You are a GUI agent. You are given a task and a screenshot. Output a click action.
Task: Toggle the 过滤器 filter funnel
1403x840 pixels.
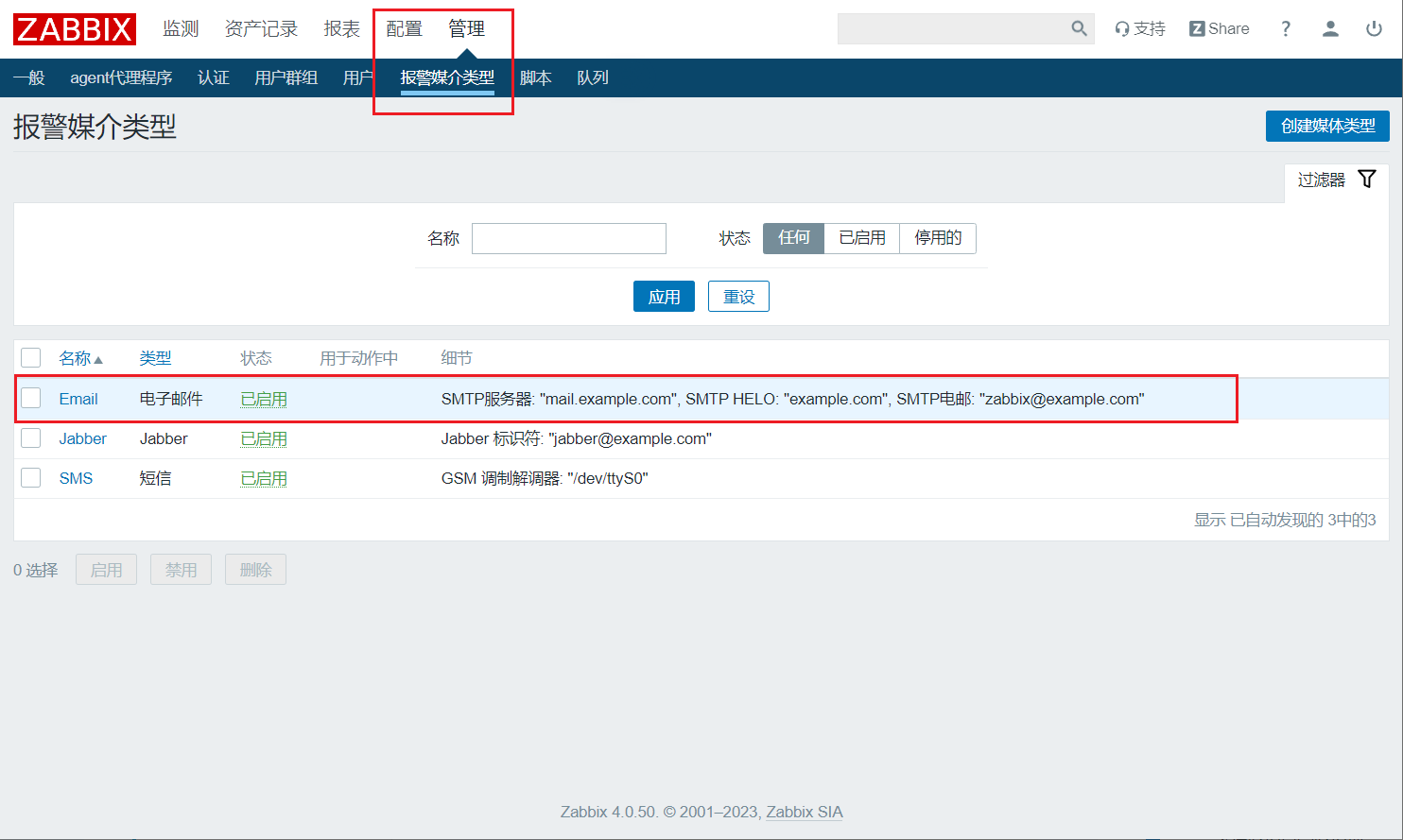pos(1367,180)
